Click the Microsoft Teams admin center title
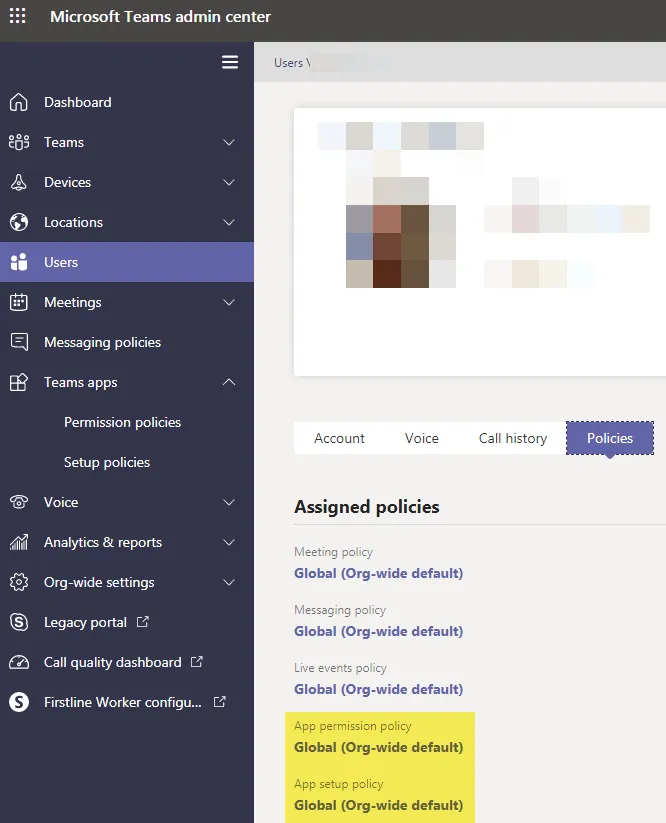The image size is (666, 823). pos(160,16)
